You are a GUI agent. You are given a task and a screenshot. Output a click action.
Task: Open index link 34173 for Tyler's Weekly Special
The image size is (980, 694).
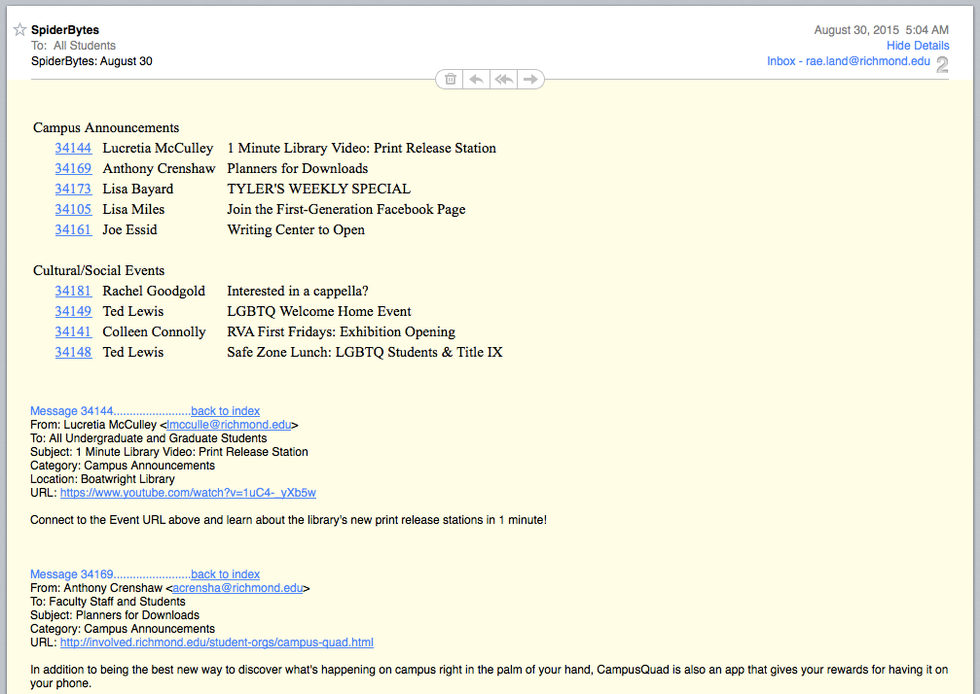point(73,189)
